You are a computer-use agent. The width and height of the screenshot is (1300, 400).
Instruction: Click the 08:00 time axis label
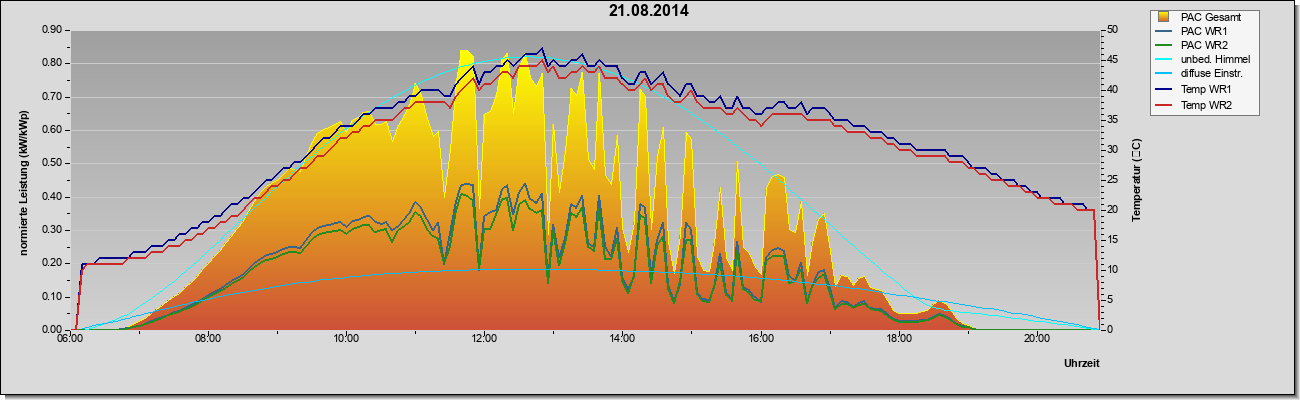pos(208,338)
